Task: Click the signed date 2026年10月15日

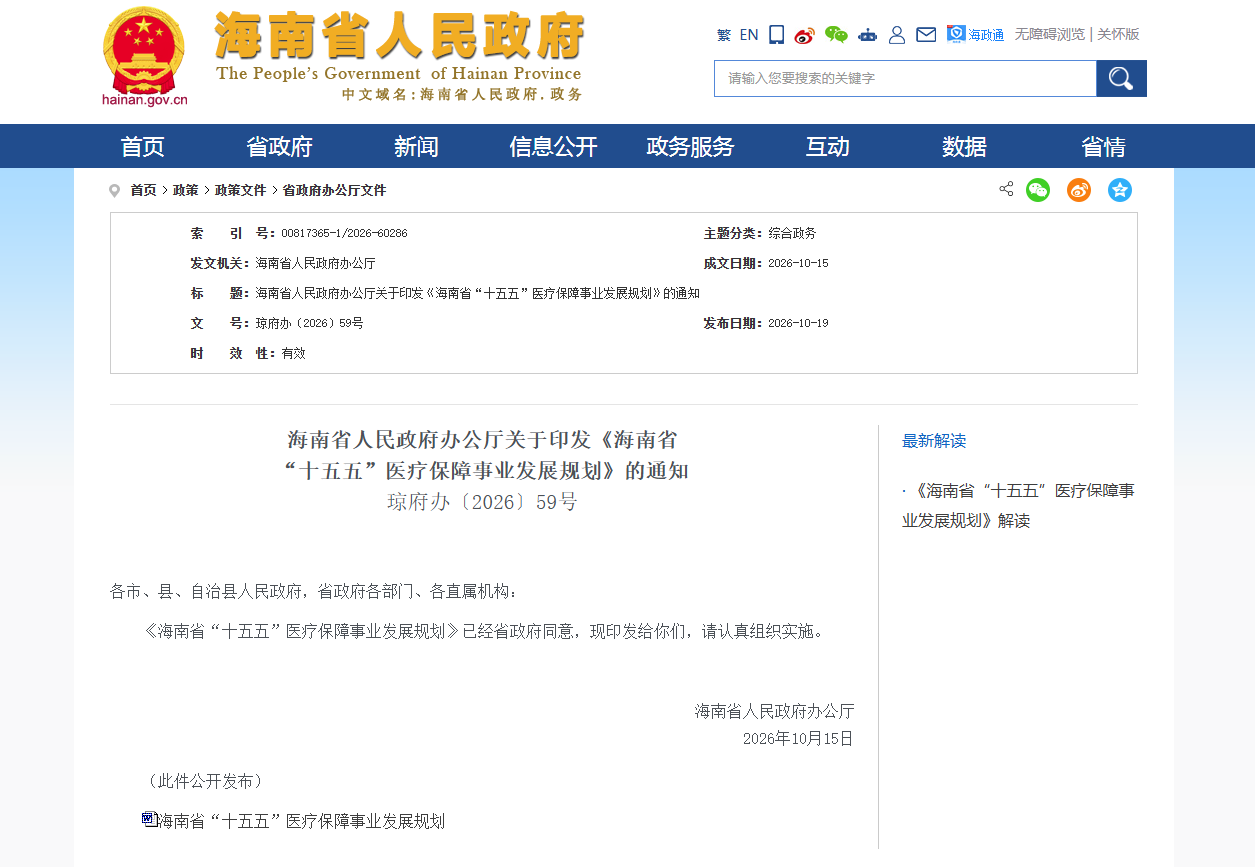Action: click(x=798, y=739)
